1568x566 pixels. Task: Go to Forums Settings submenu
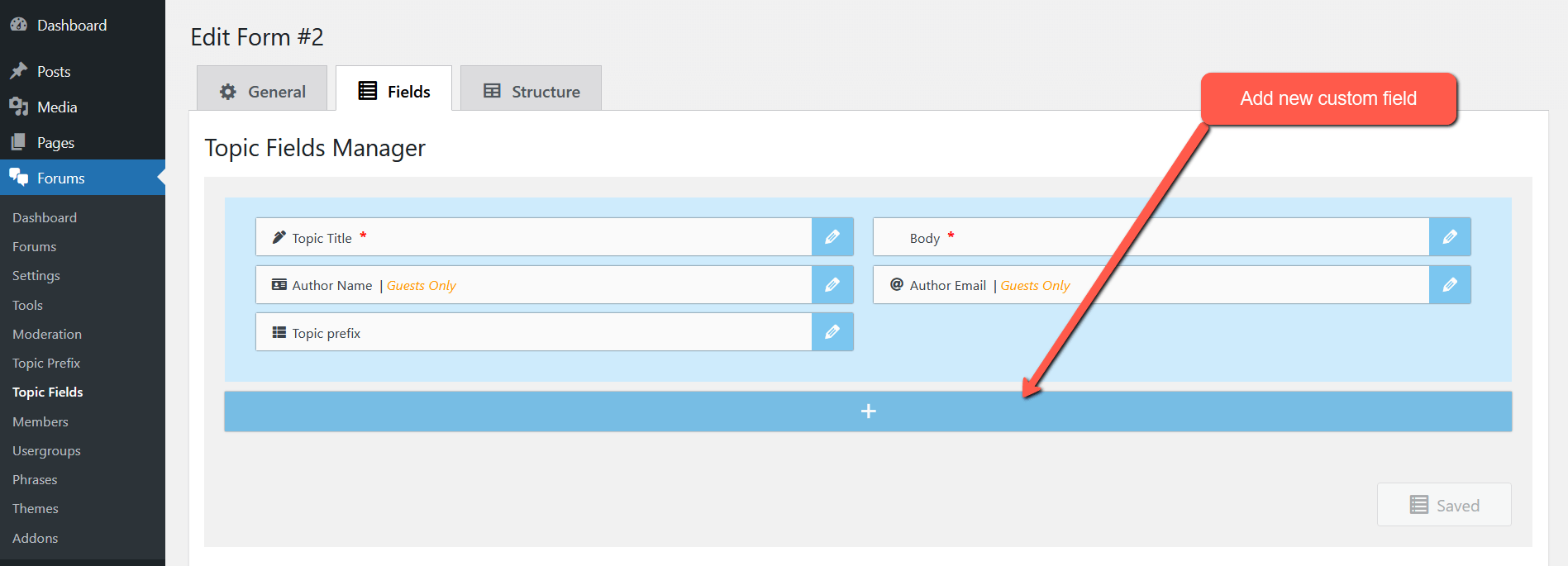point(36,275)
